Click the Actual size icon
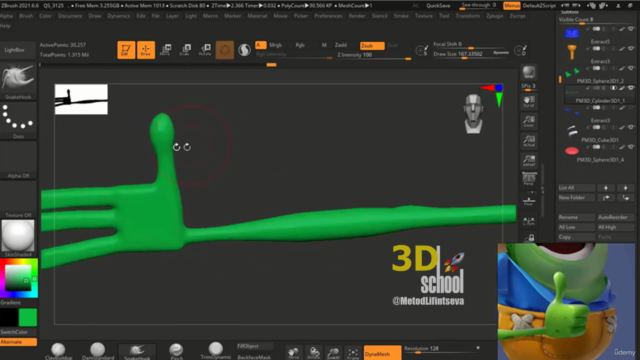The width and height of the screenshot is (640, 360). [529, 141]
